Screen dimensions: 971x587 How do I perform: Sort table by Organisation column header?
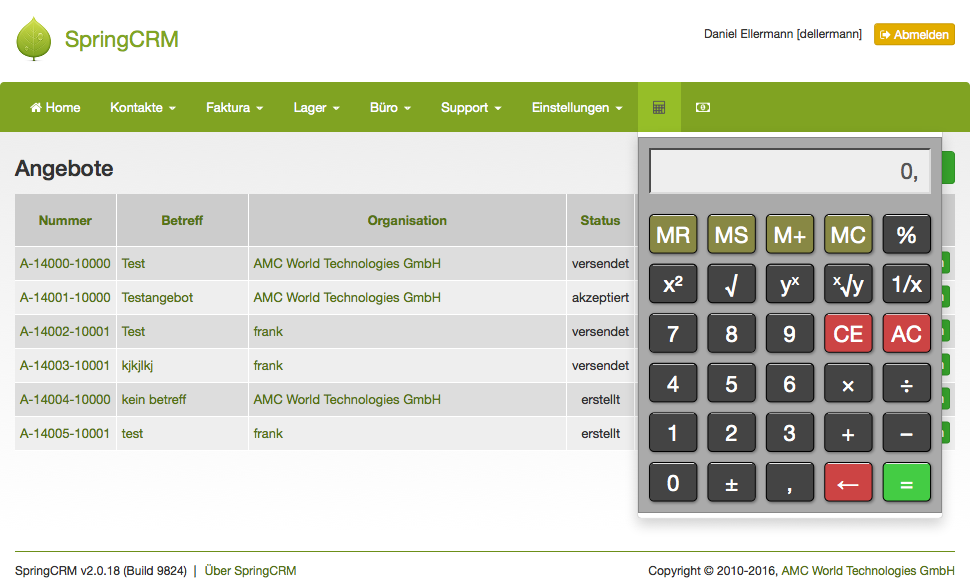(407, 220)
